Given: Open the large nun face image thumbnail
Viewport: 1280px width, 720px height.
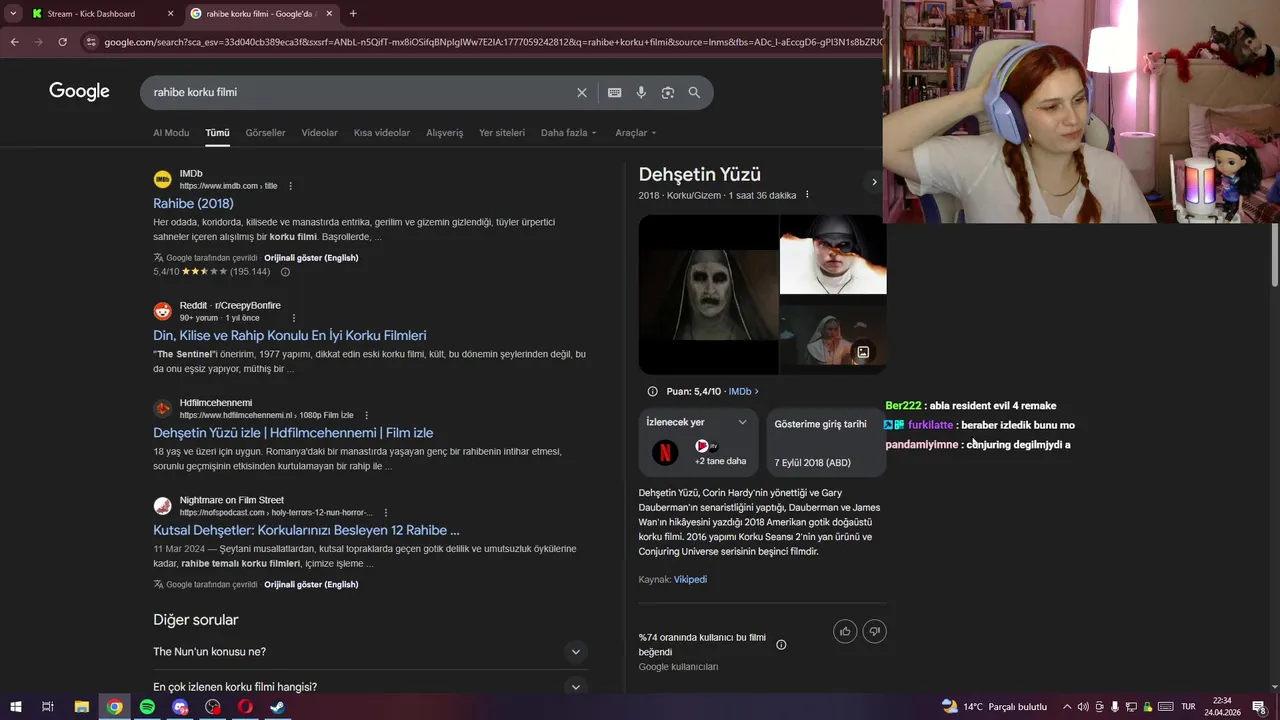Looking at the screenshot, I should coord(708,294).
